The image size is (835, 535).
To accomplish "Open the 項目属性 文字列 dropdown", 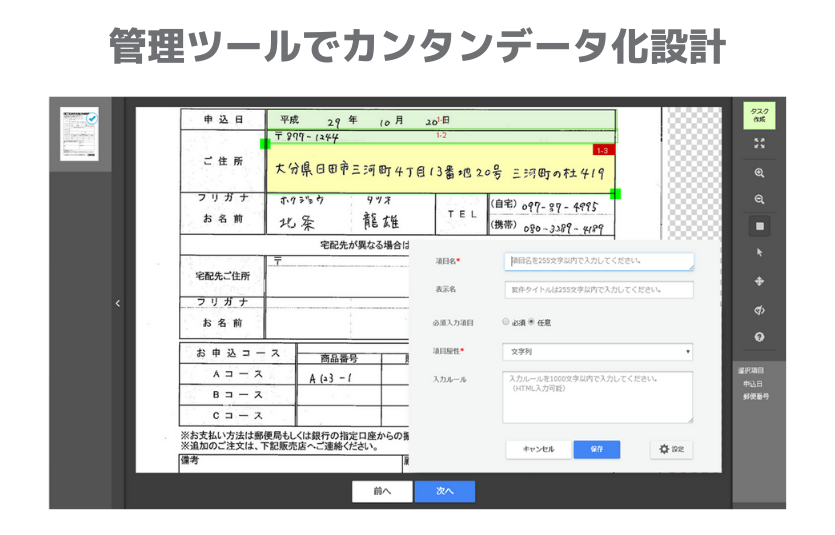I will 598,351.
